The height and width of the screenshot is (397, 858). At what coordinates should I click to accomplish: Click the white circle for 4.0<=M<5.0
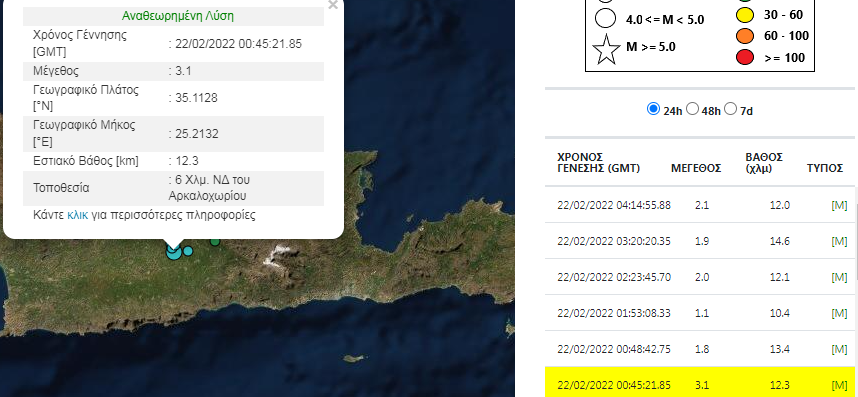coord(606,18)
